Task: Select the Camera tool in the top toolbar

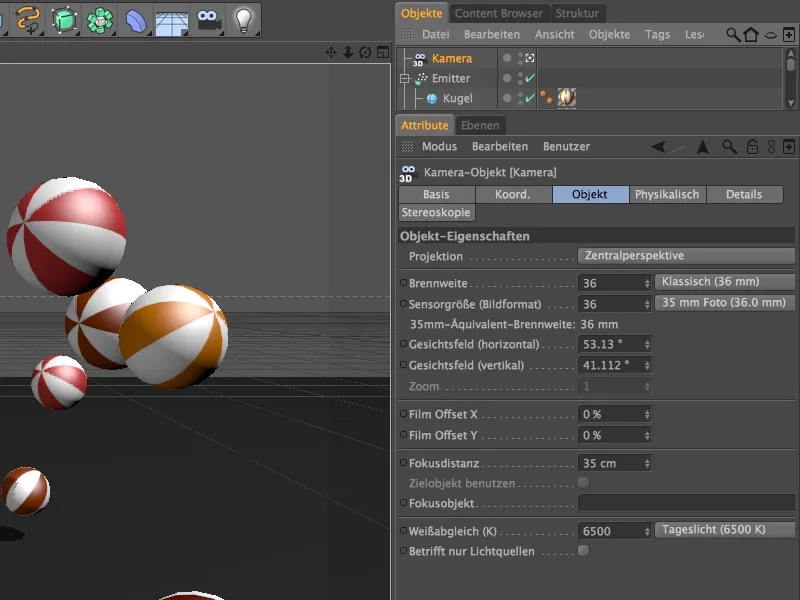Action: [208, 18]
